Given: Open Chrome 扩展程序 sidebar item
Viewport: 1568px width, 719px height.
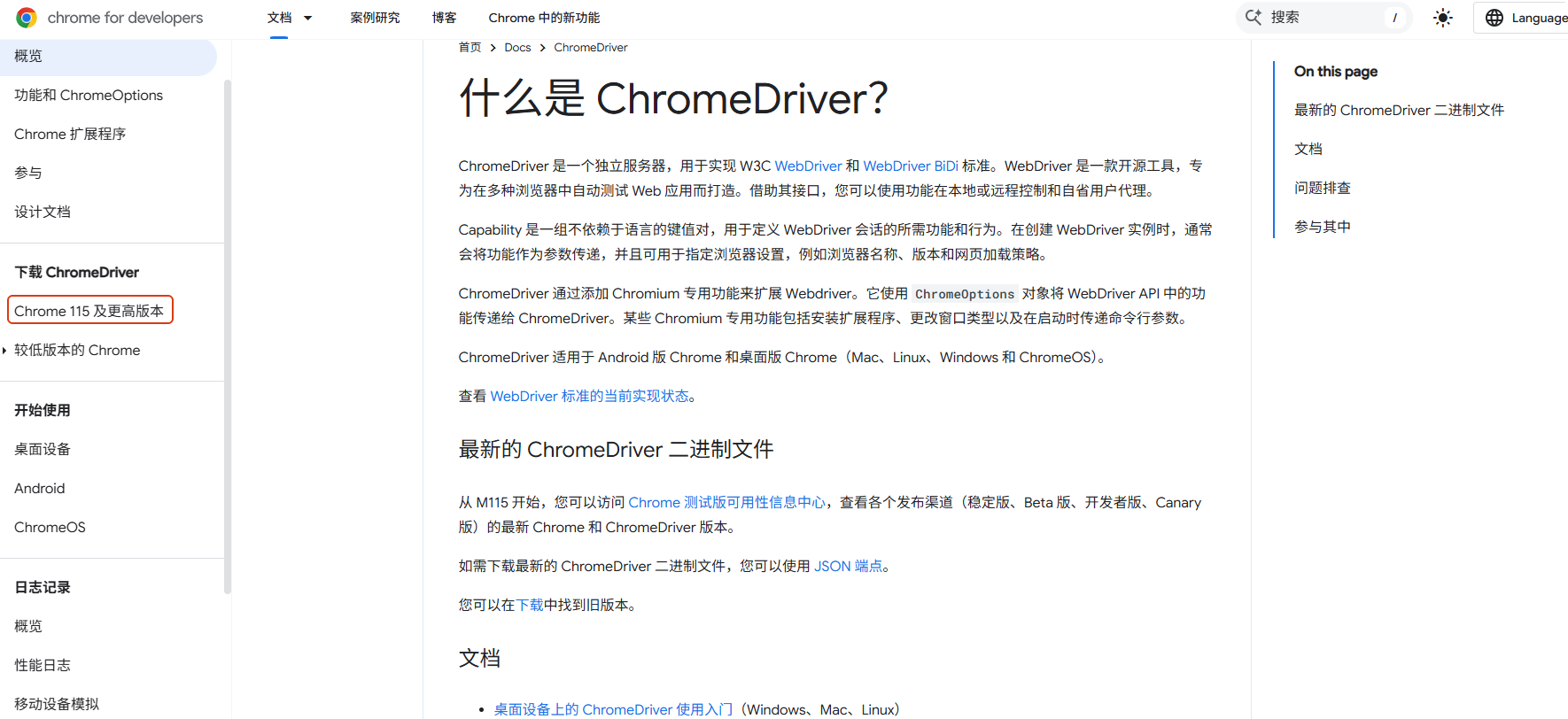Looking at the screenshot, I should 70,134.
